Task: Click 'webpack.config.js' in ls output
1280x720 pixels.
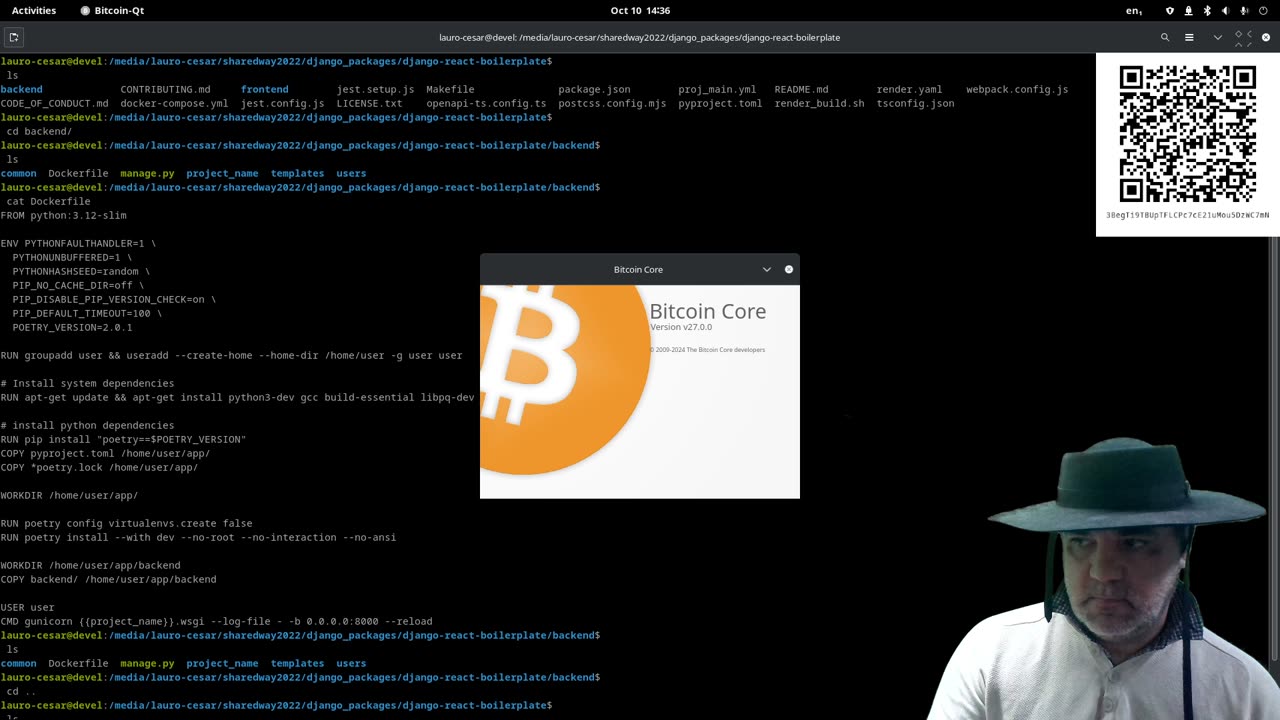Action: pos(1017,89)
